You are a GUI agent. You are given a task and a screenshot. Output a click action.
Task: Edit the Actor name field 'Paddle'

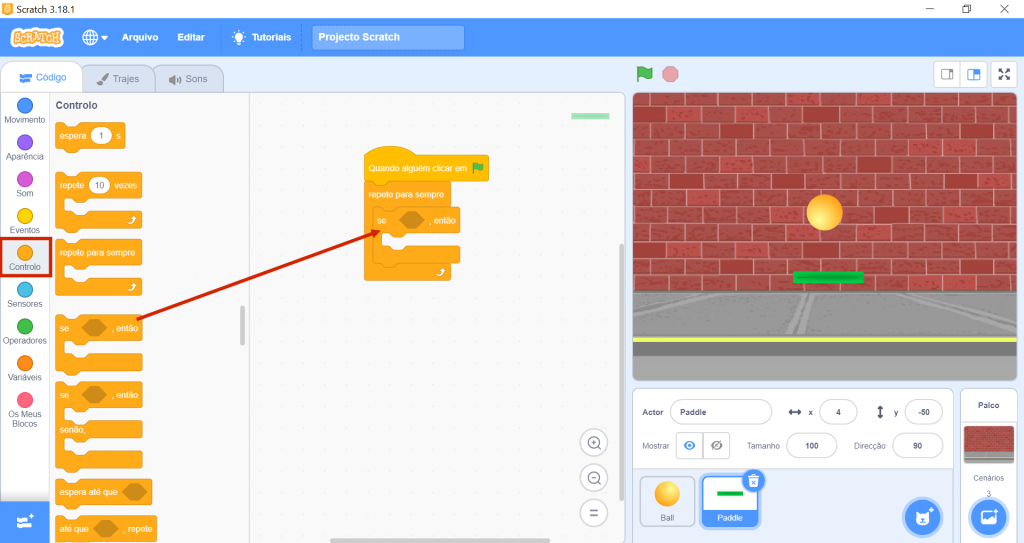pos(721,412)
